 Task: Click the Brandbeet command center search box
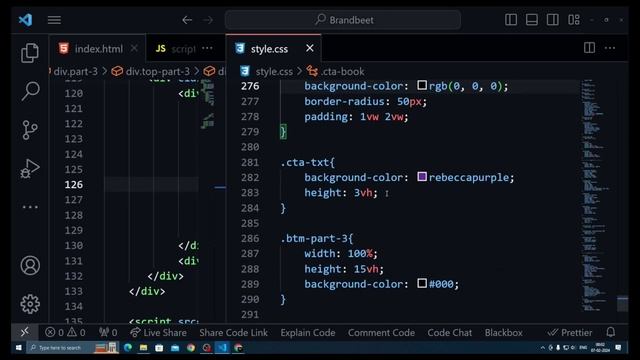[x=343, y=20]
